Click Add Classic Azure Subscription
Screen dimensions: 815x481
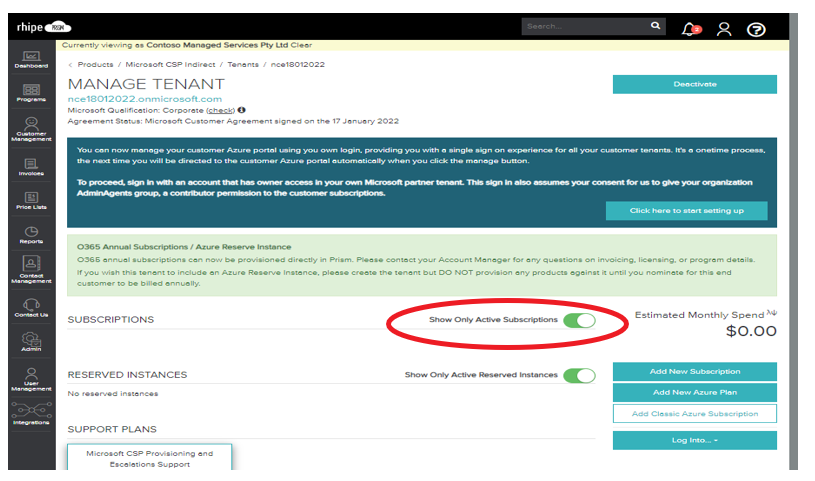click(x=694, y=414)
